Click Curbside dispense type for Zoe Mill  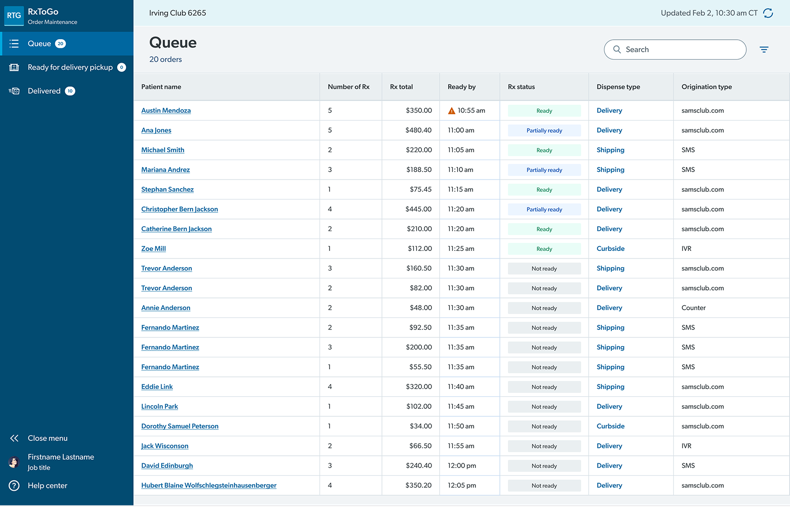click(610, 249)
